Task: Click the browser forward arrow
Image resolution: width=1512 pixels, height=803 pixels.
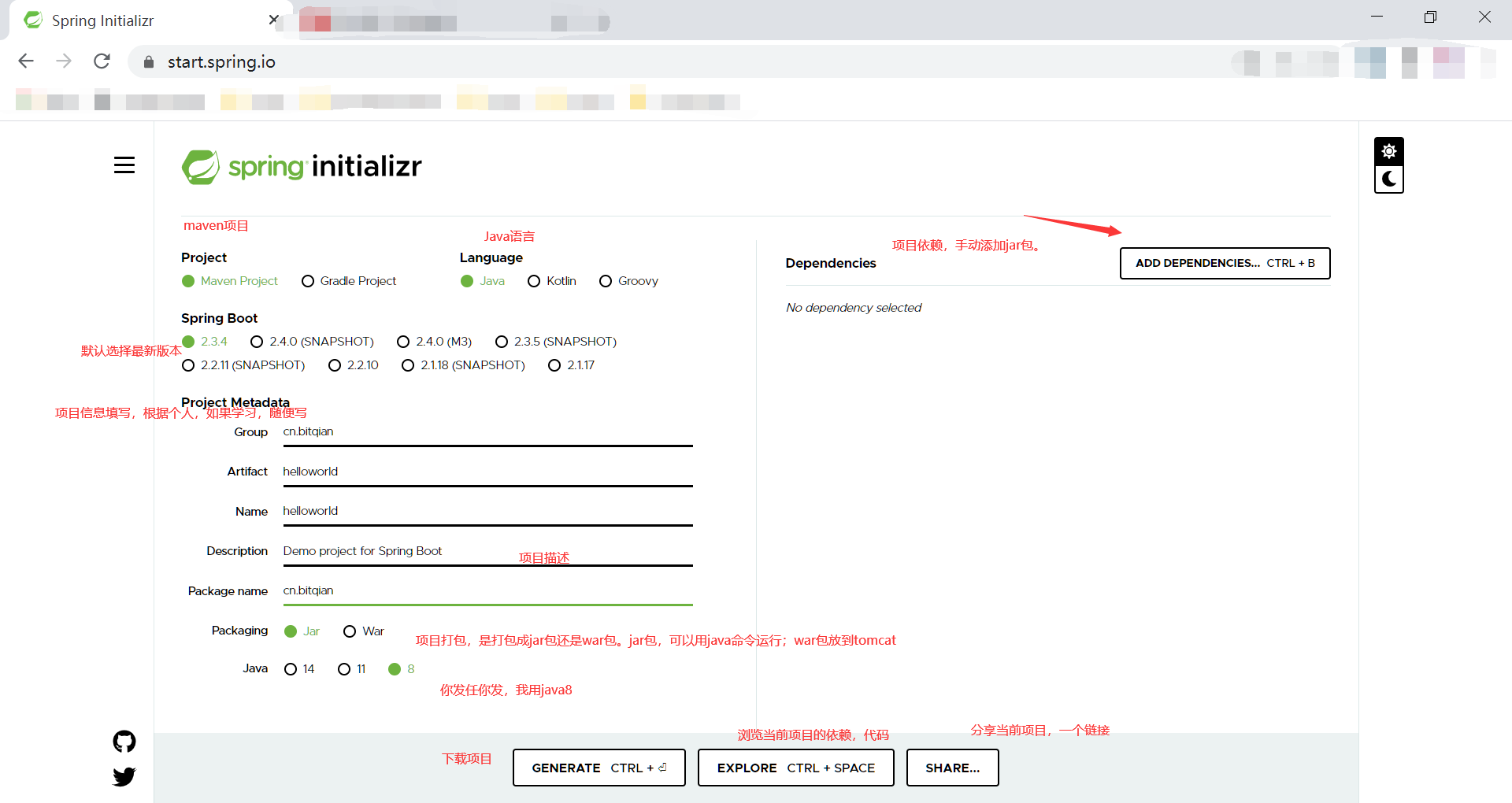Action: [x=64, y=61]
